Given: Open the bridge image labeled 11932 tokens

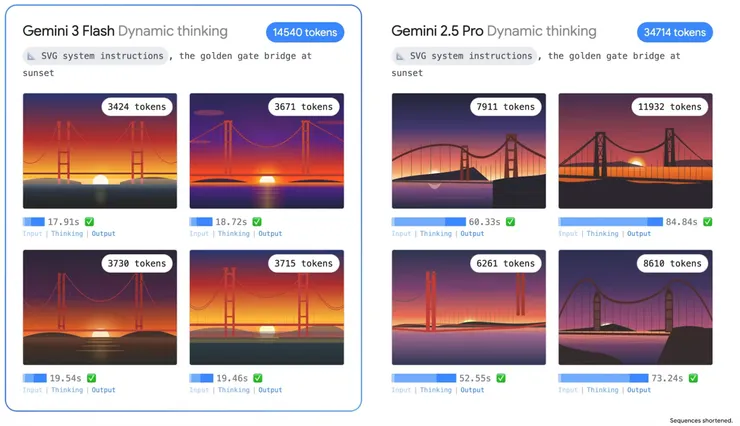Looking at the screenshot, I should point(635,150).
